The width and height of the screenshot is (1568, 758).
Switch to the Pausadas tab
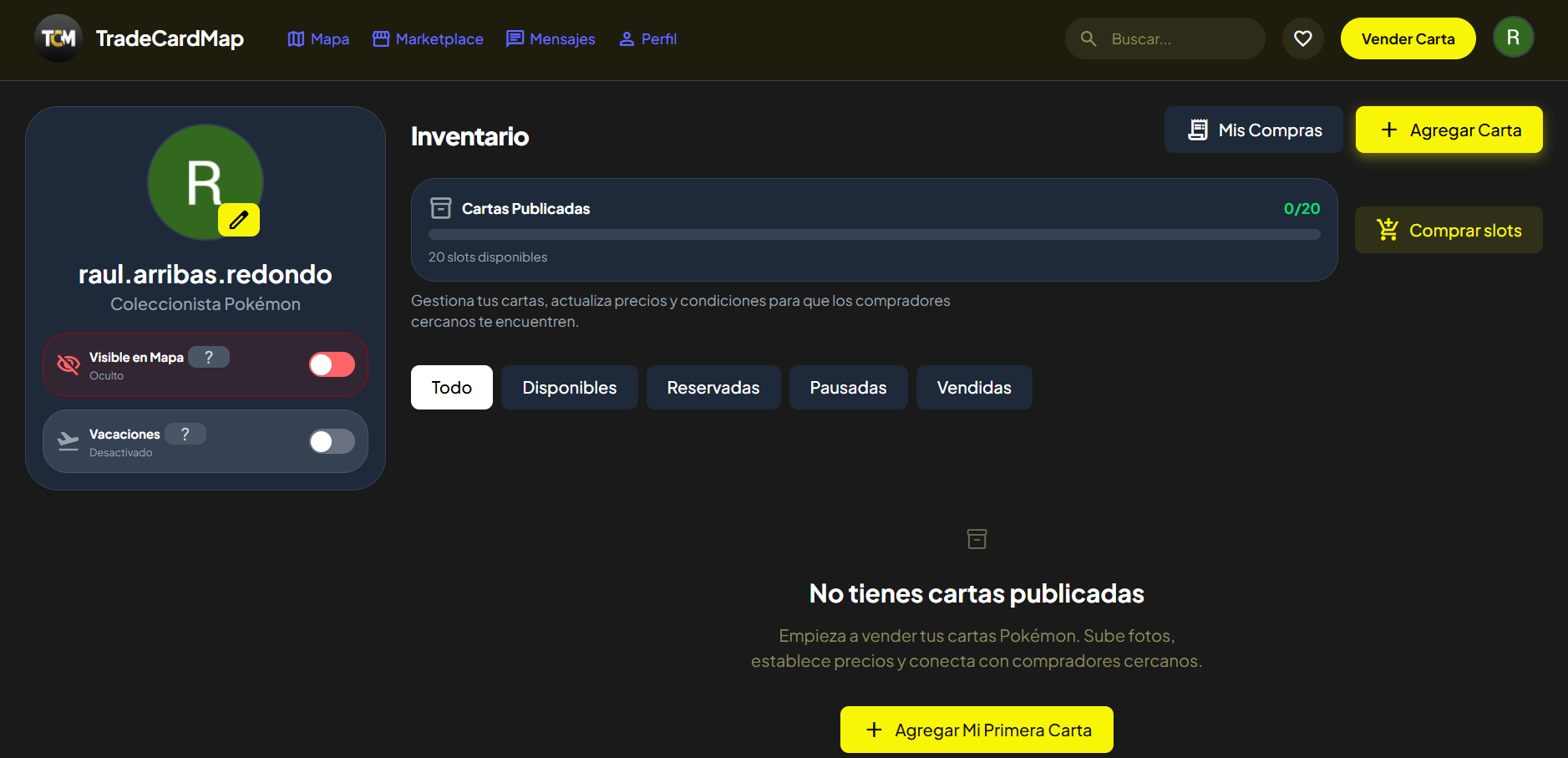848,387
